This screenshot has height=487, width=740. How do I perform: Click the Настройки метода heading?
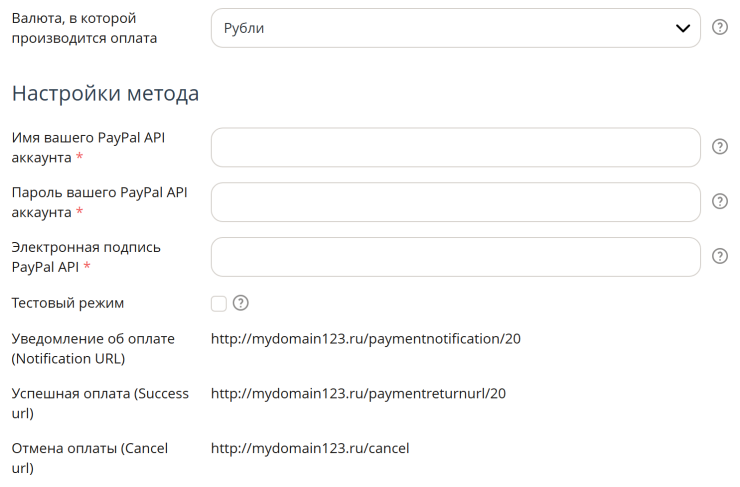tap(105, 93)
